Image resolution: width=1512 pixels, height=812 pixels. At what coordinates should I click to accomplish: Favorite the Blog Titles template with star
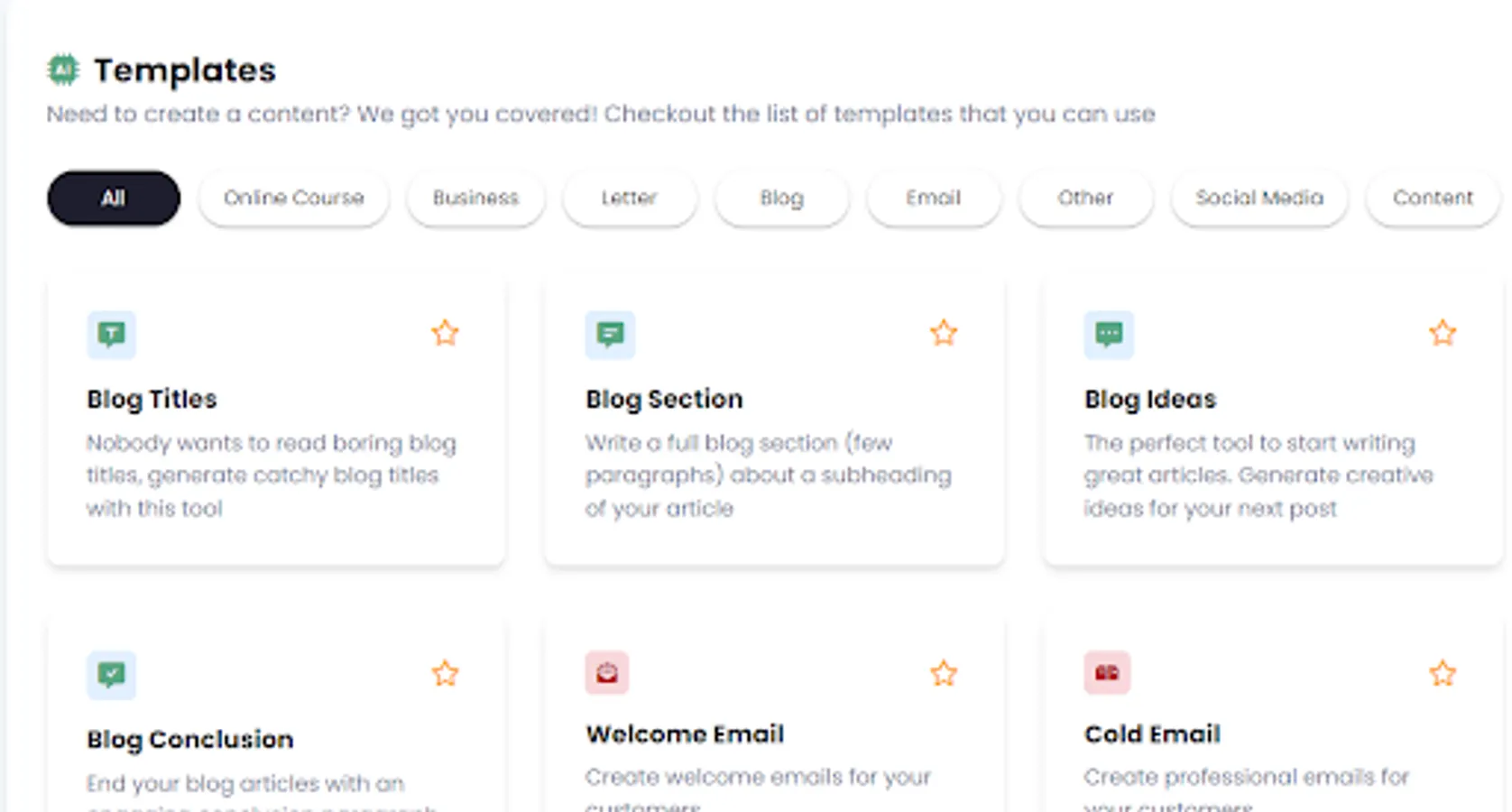[x=445, y=333]
